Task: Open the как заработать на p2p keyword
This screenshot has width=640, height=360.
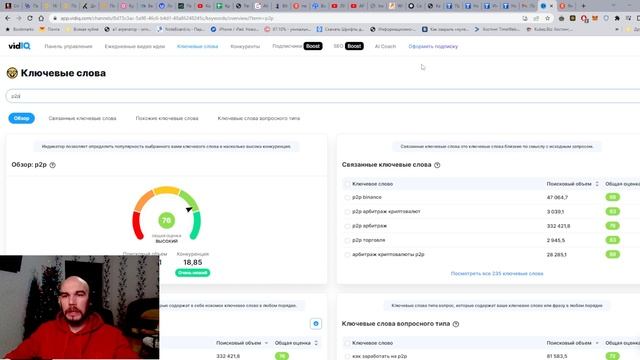Action: [380, 356]
